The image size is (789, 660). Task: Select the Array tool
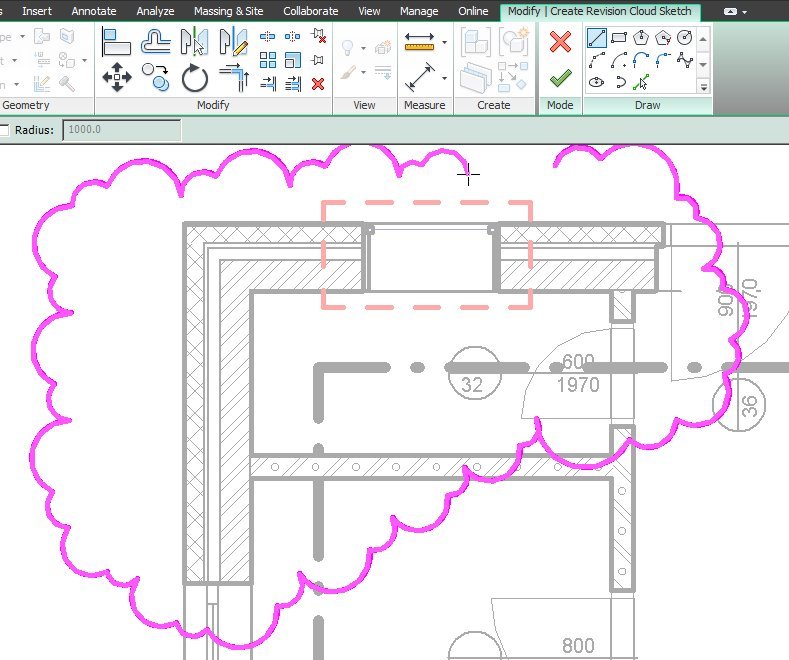268,60
